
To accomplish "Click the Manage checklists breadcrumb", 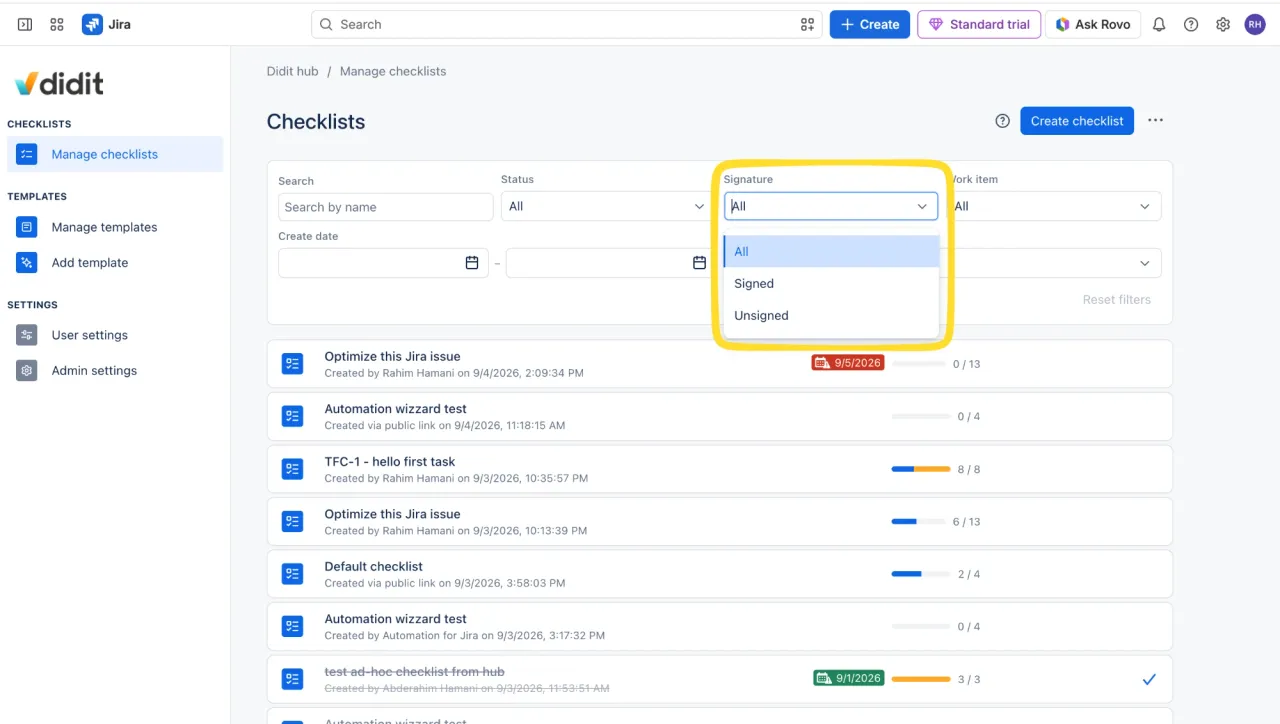I will point(393,72).
